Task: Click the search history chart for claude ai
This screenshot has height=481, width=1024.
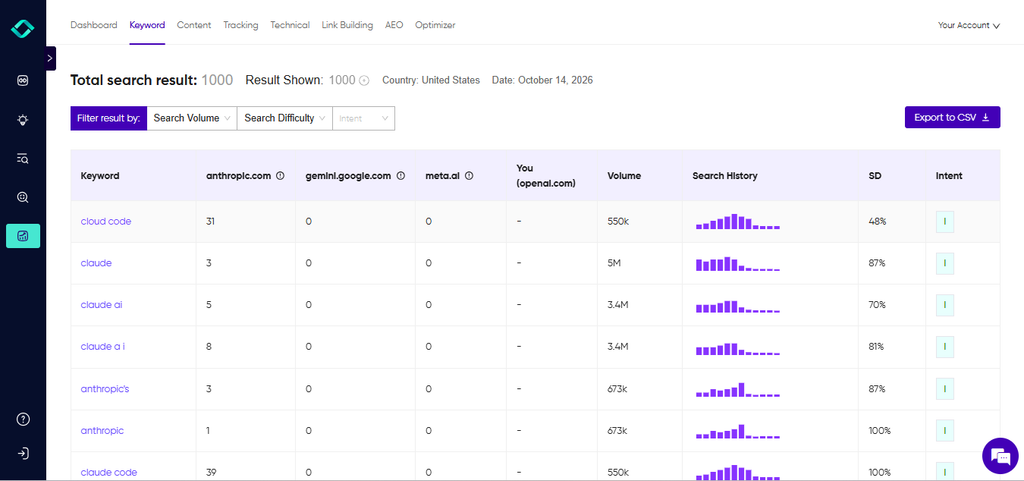Action: 738,306
